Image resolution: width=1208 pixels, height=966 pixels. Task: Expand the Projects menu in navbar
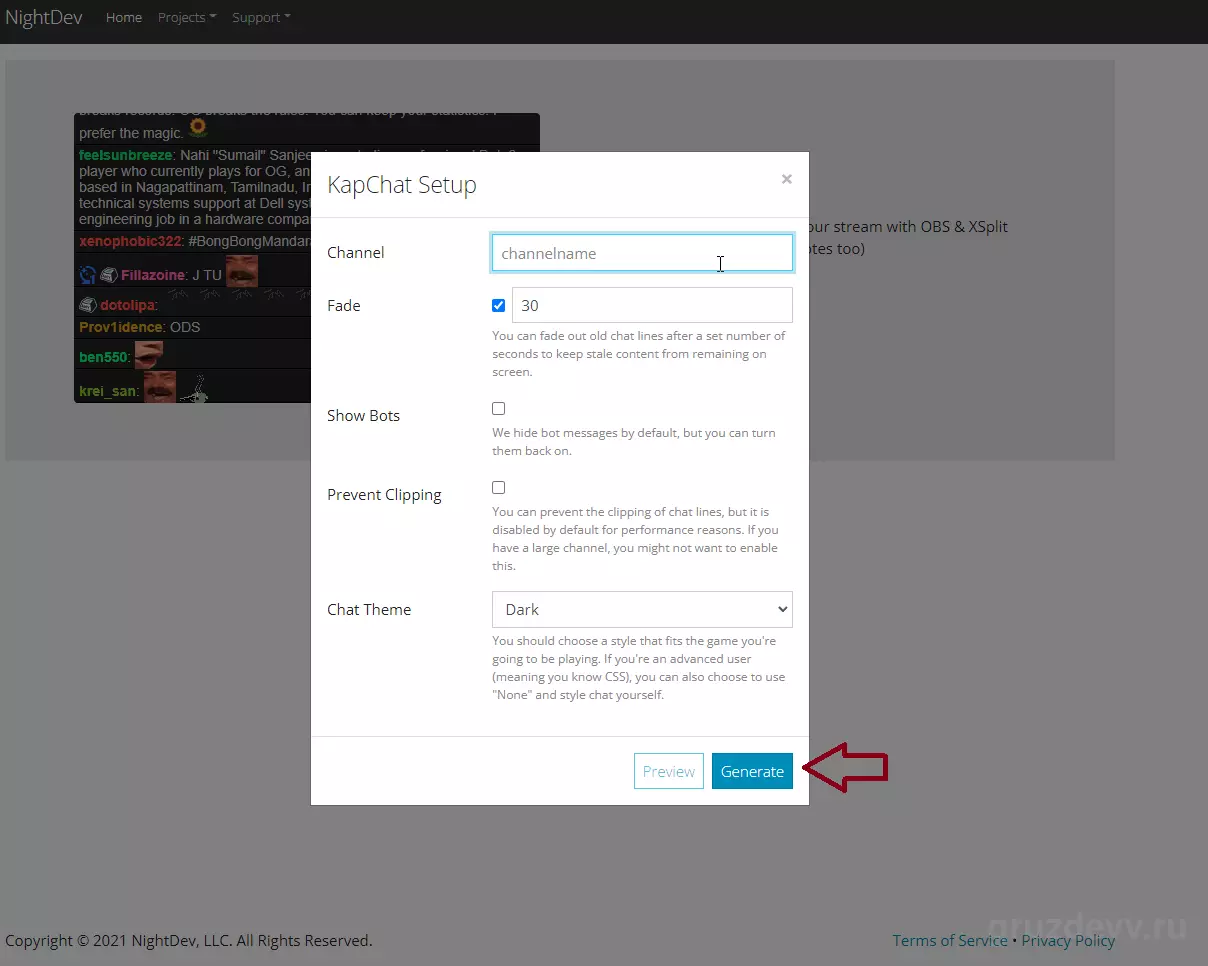click(187, 17)
